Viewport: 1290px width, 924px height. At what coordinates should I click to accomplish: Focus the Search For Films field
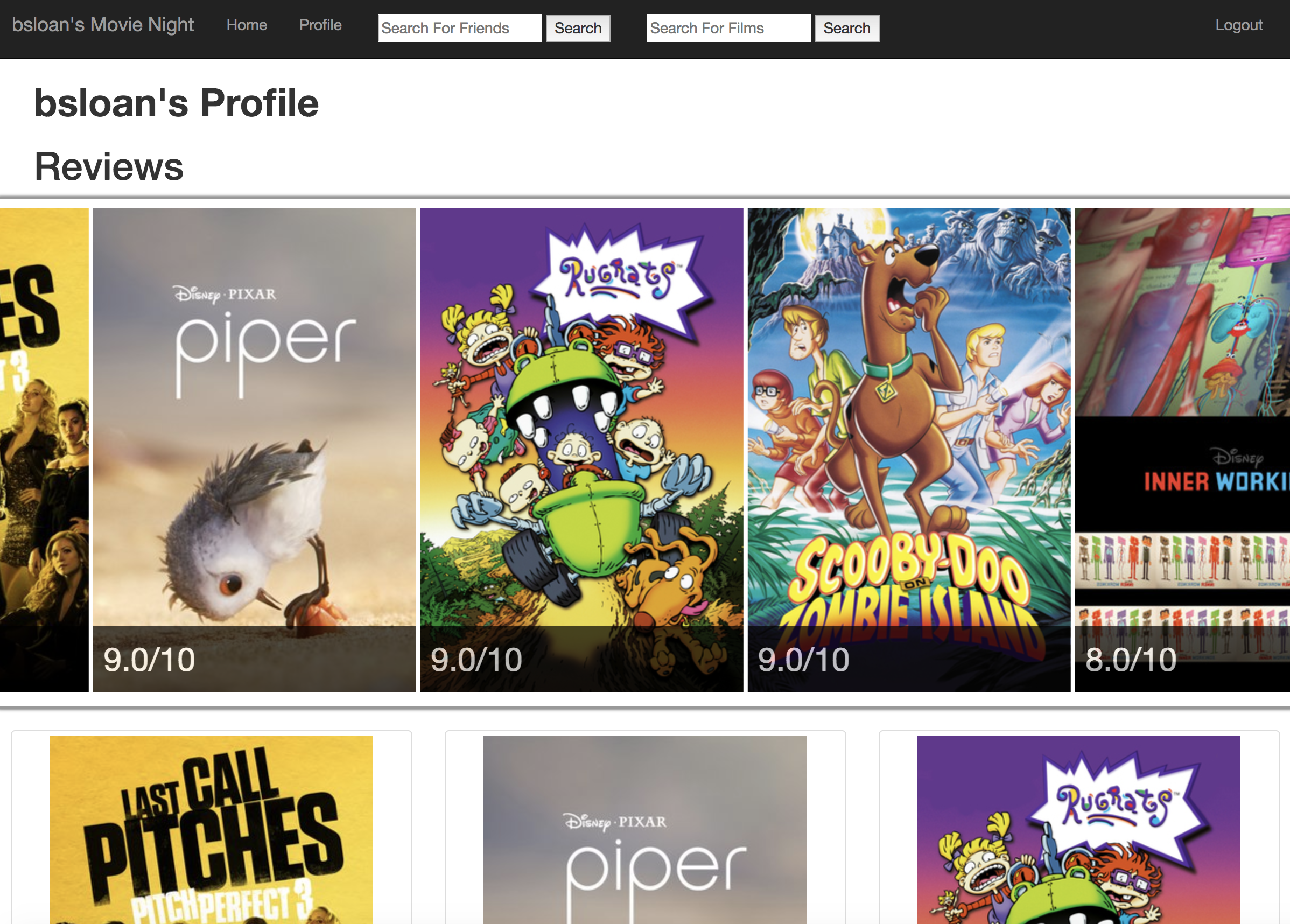(728, 28)
